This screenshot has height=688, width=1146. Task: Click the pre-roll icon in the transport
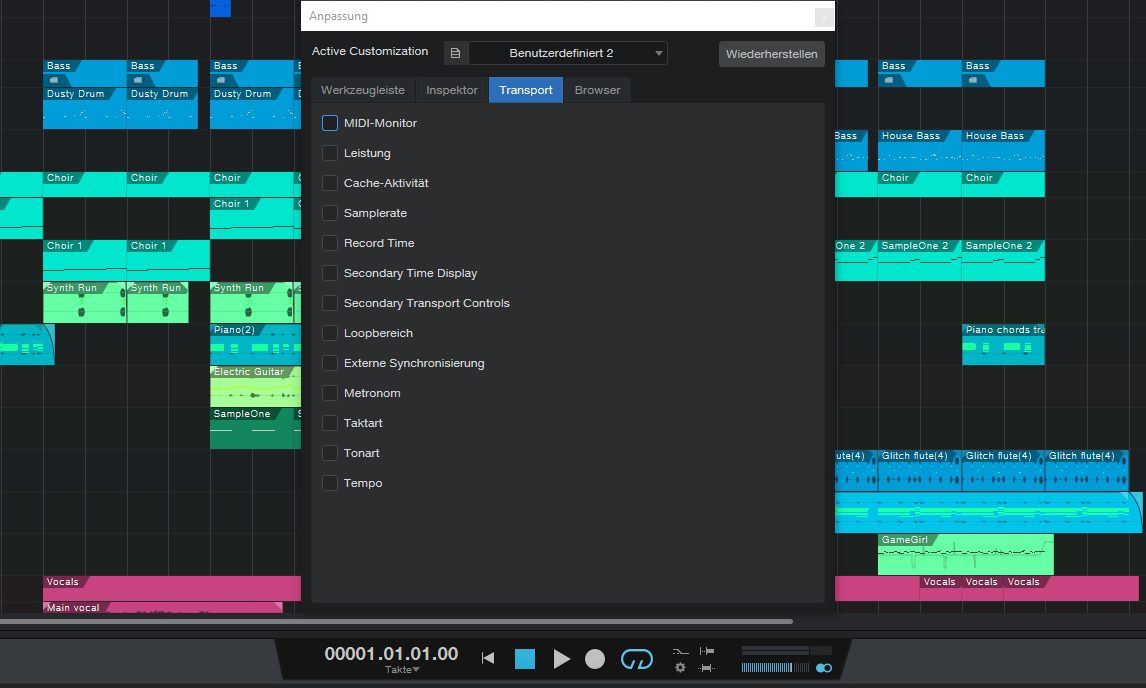click(680, 651)
